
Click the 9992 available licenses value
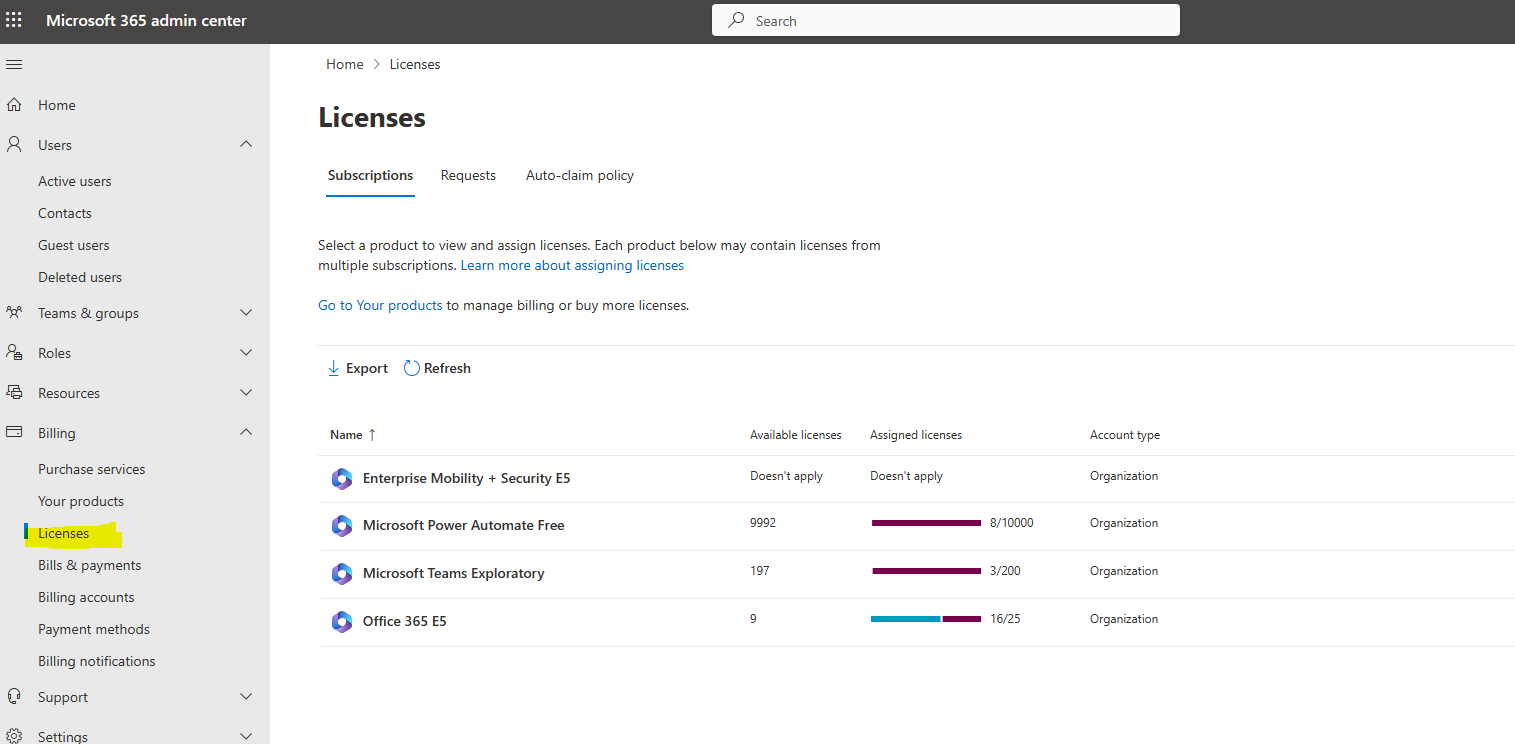point(763,523)
